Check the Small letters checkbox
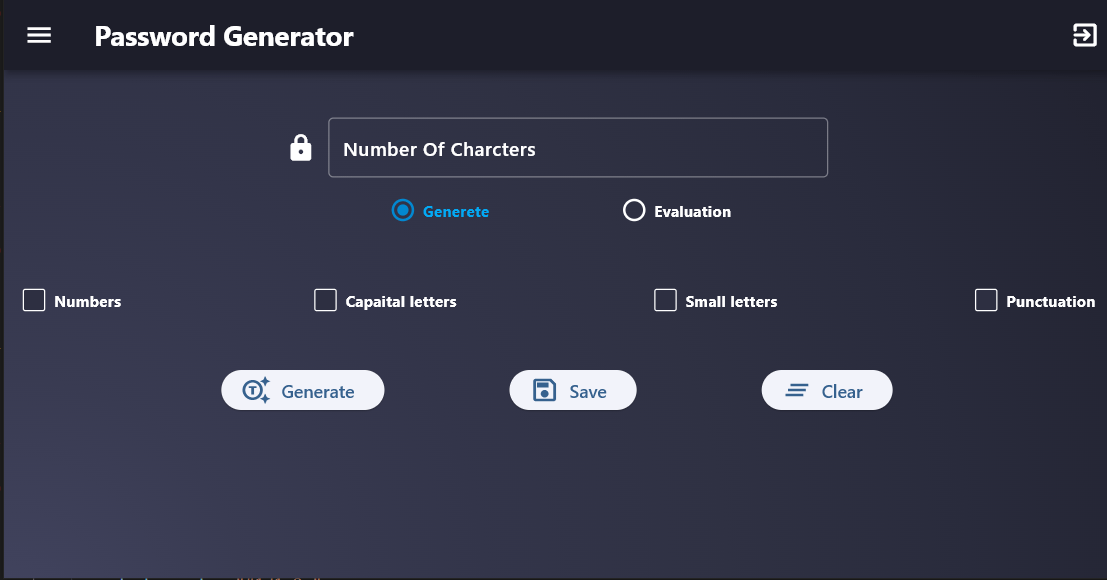The height and width of the screenshot is (580, 1107). pyautogui.click(x=665, y=300)
